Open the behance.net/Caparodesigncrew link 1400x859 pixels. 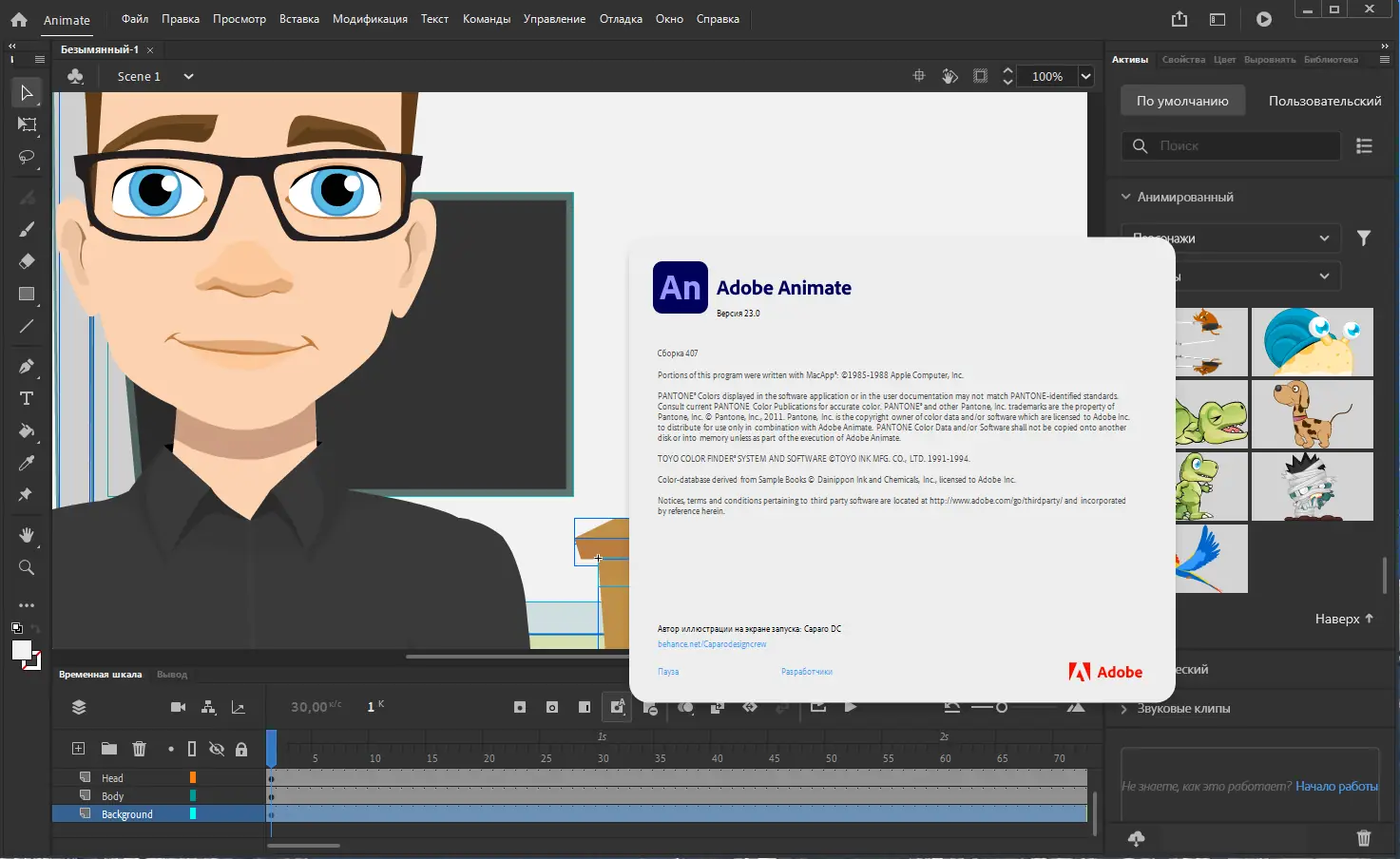[712, 644]
